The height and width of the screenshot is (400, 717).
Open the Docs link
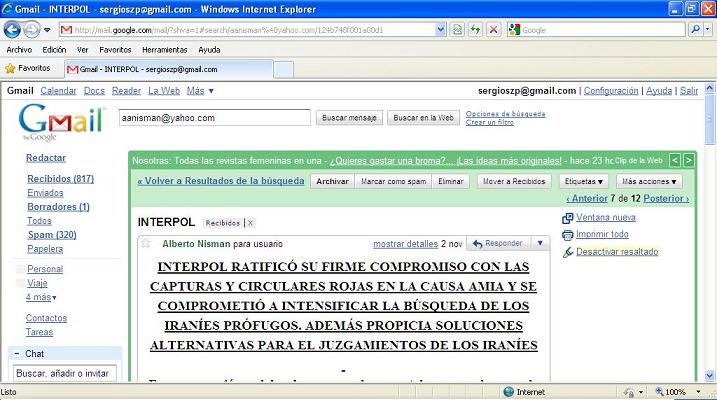point(94,91)
